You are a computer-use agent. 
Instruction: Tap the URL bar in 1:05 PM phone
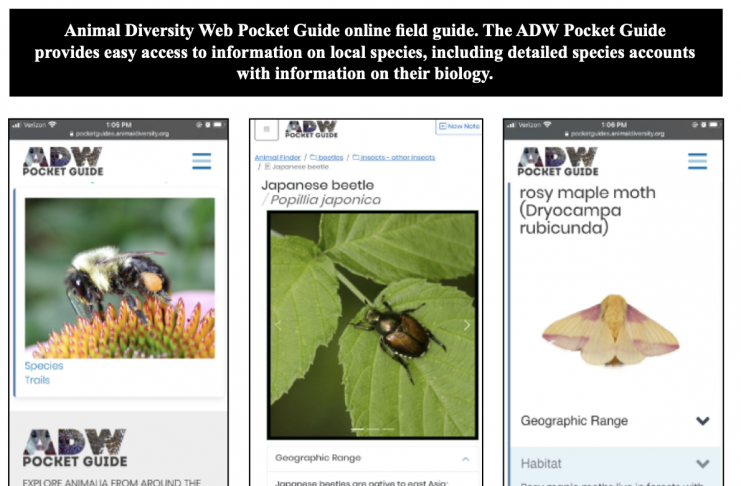click(119, 134)
